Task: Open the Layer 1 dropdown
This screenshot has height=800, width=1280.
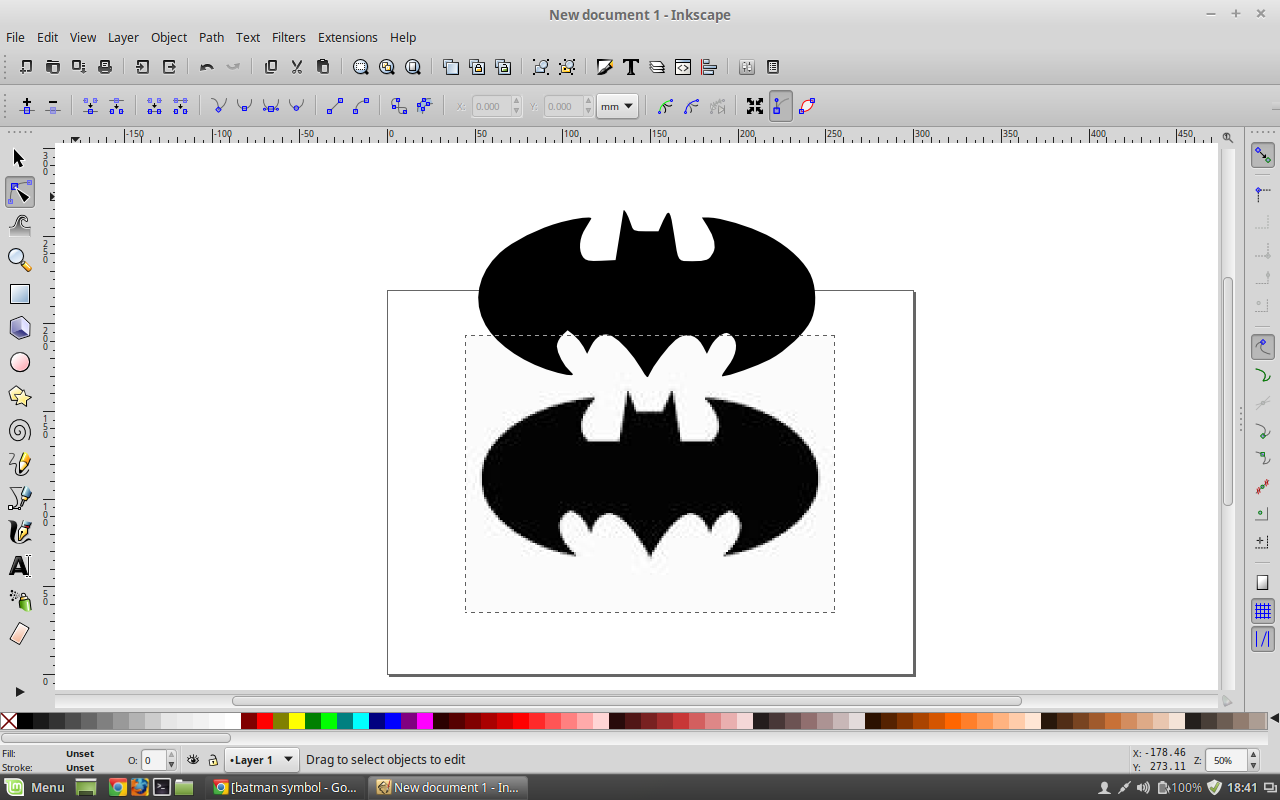Action: pos(262,760)
